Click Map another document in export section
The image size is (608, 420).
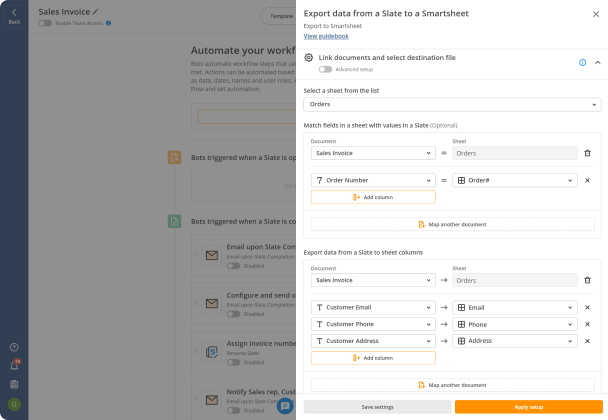click(453, 385)
